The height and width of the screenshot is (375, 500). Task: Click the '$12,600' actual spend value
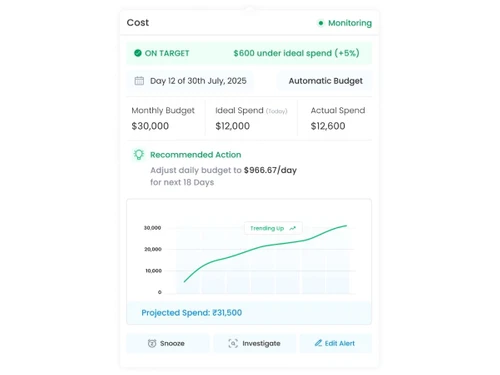tap(328, 126)
